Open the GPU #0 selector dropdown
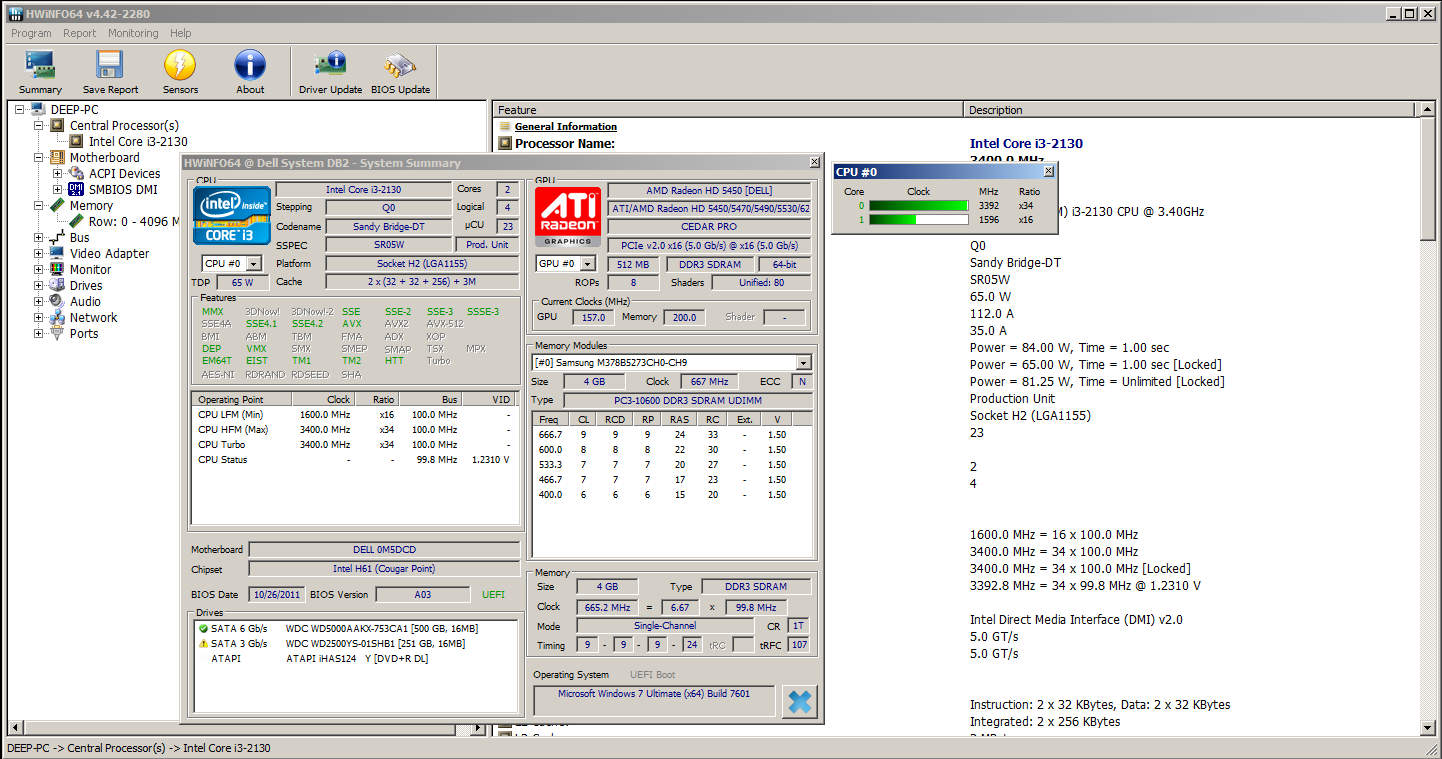The height and width of the screenshot is (759, 1442). [x=588, y=264]
